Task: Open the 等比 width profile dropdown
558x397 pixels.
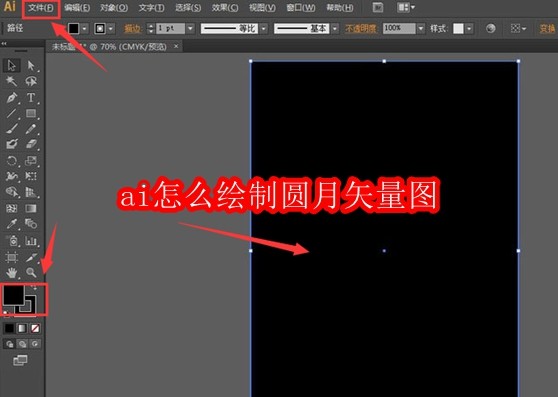Action: click(x=264, y=28)
